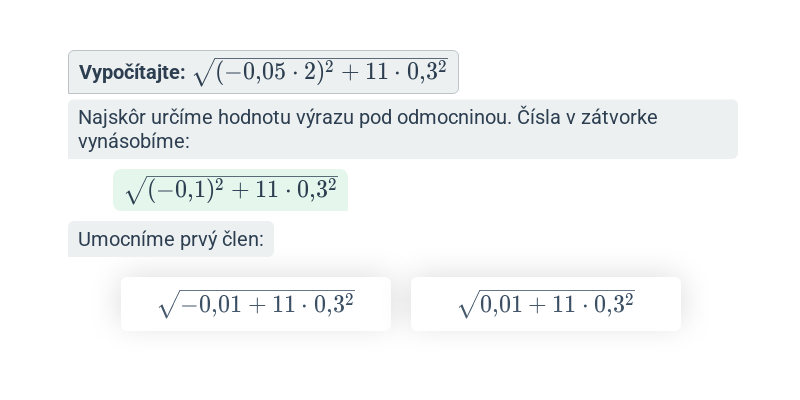The image size is (800, 400).
Task: Click '11 · 0,3²' in the green step formula
Action: (296, 190)
